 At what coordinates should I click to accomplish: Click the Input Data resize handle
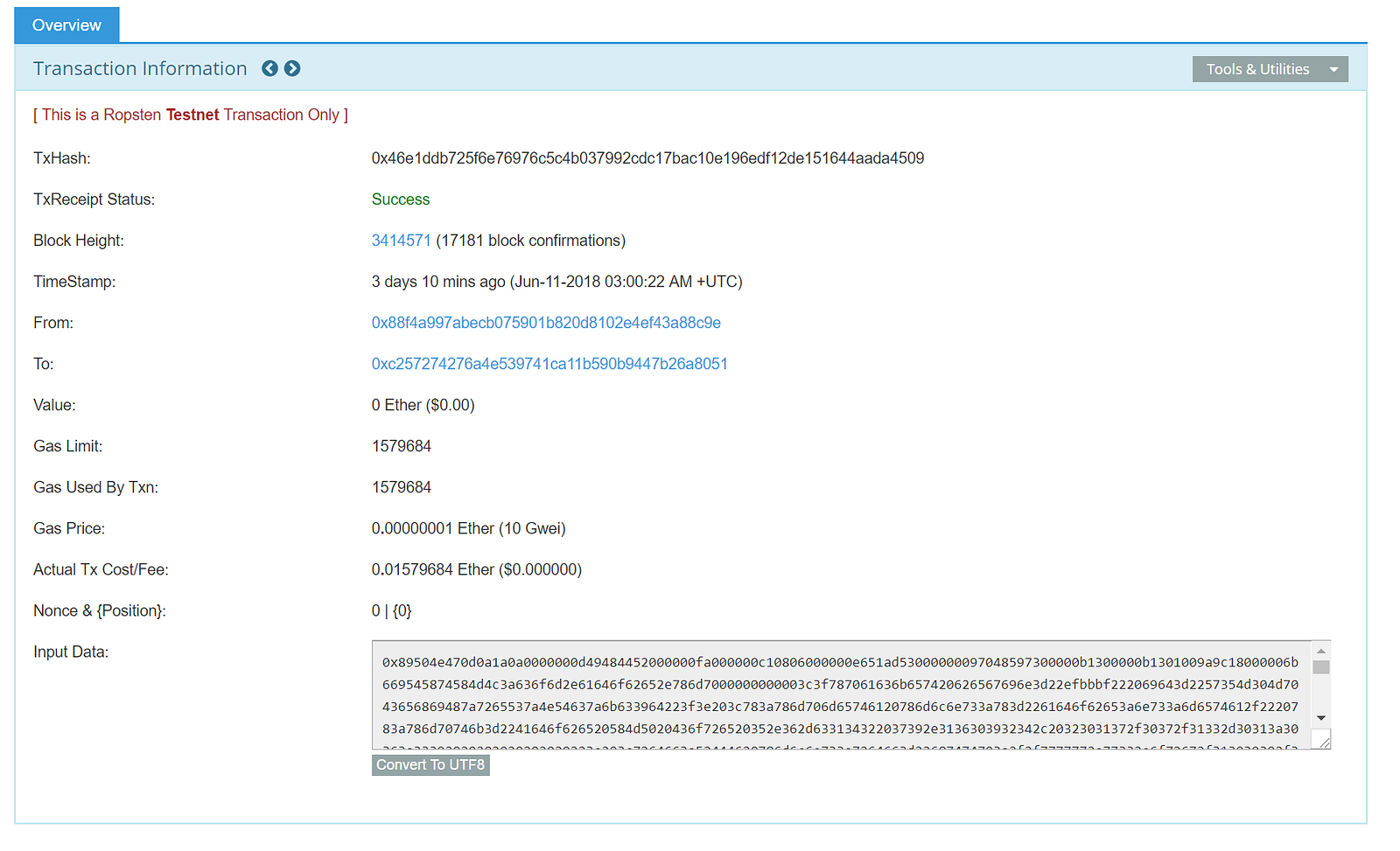1323,742
